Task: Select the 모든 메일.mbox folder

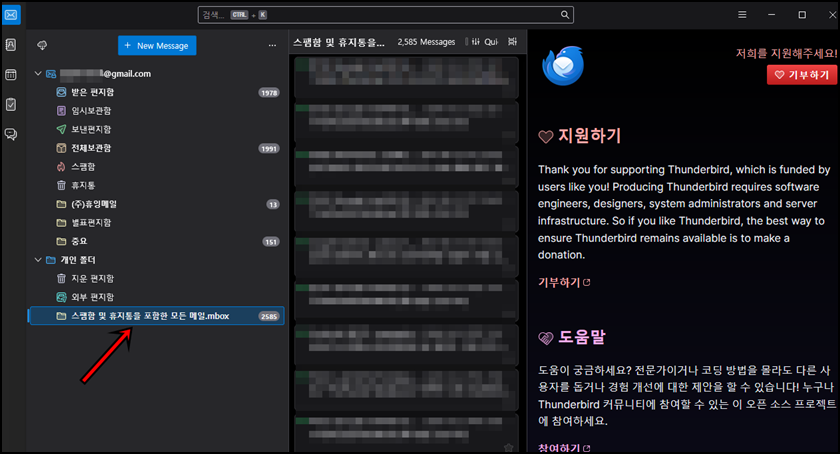Action: (156, 316)
